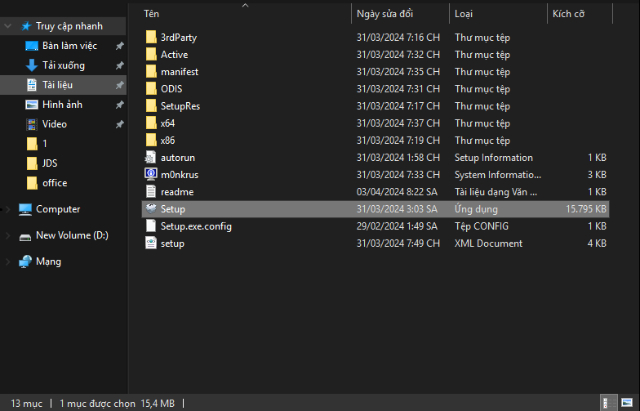The image size is (640, 411).
Task: Select the setup XML Document icon
Action: (x=151, y=244)
